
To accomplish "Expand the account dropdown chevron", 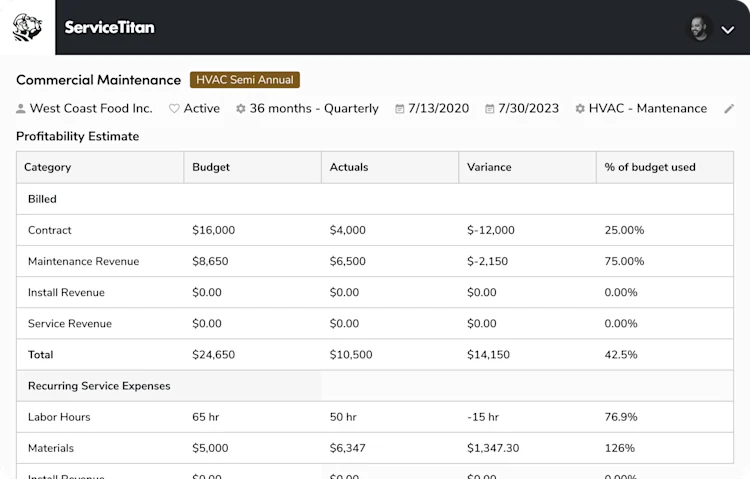I will pyautogui.click(x=728, y=30).
